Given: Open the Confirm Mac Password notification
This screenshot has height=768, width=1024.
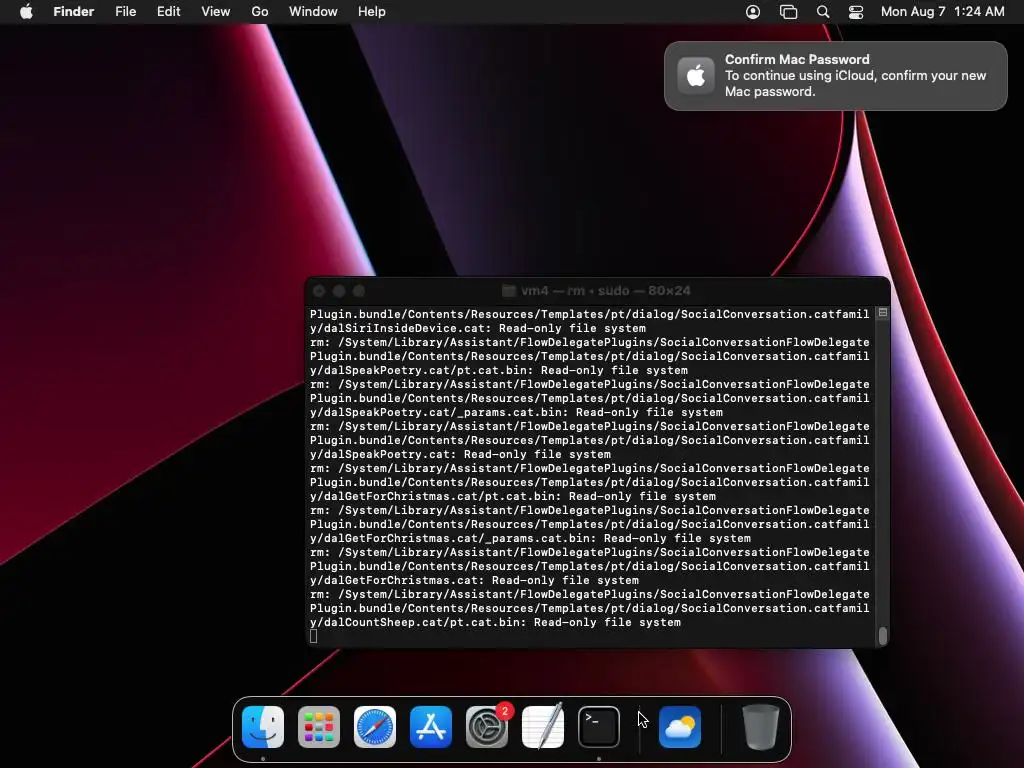Looking at the screenshot, I should click(835, 76).
